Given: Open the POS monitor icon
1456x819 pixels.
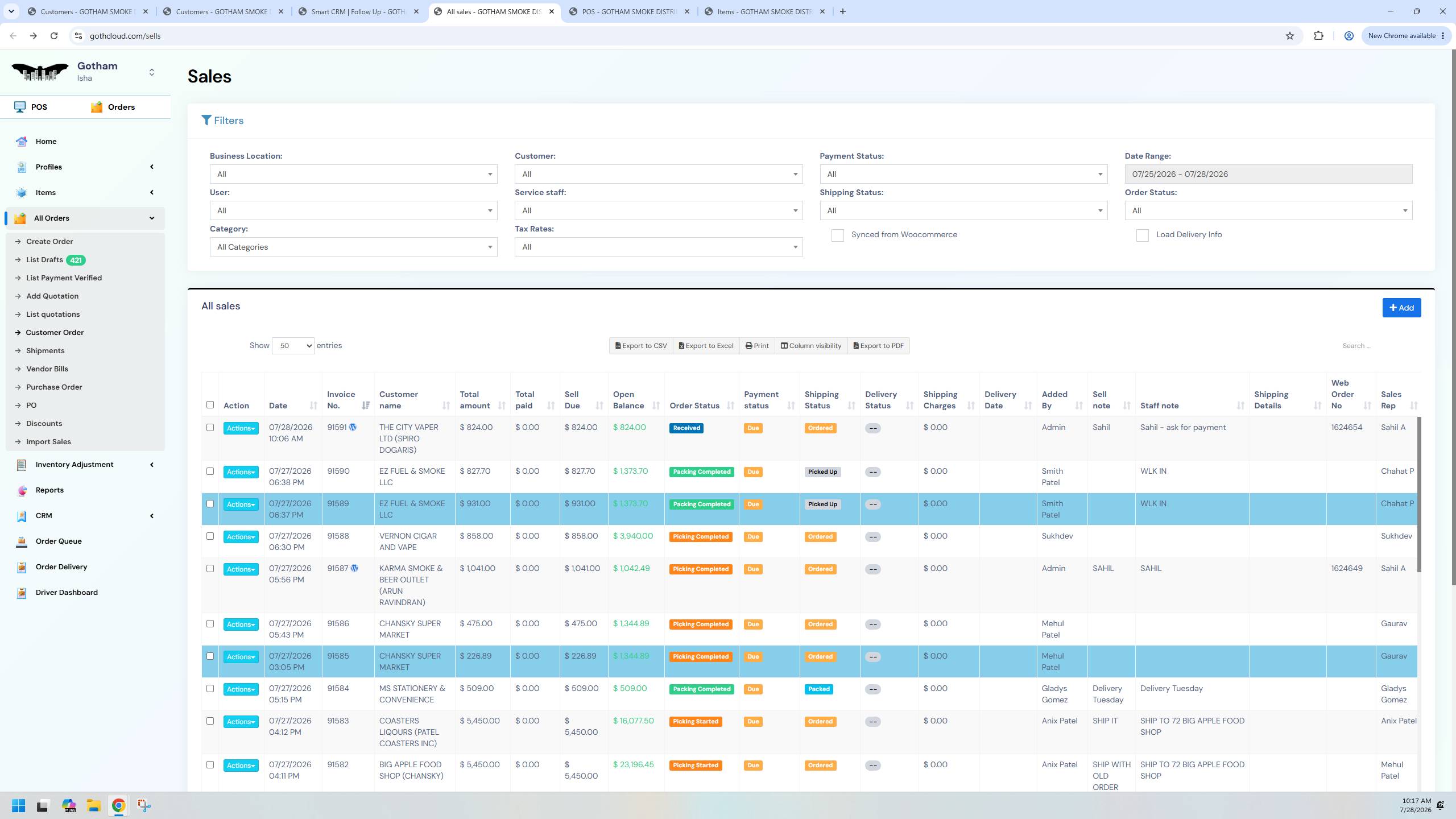Looking at the screenshot, I should [20, 107].
